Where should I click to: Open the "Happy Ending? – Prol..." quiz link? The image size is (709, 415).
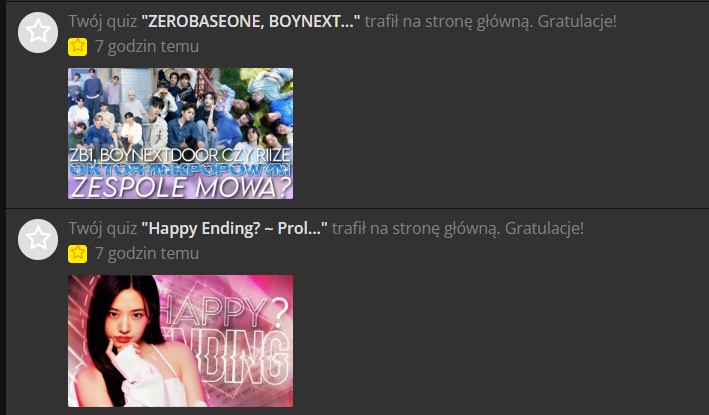234,228
